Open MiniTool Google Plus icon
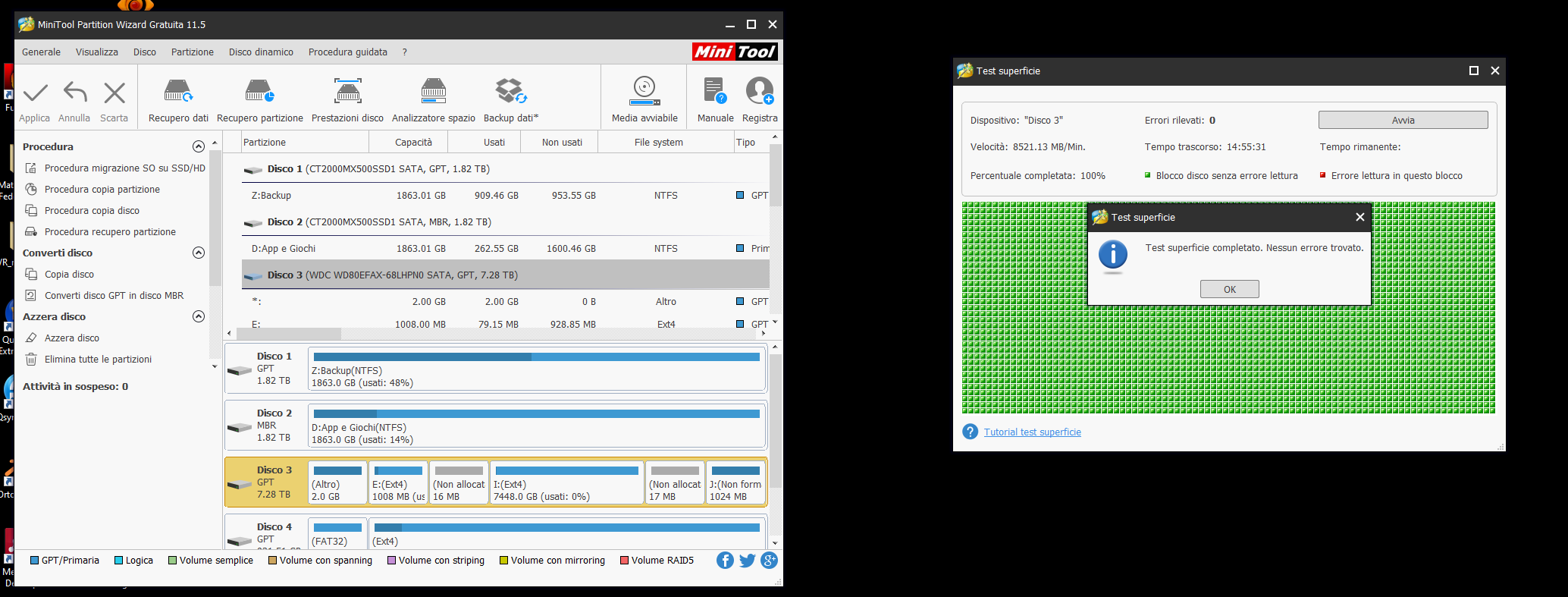The height and width of the screenshot is (597, 1568). coord(770,561)
